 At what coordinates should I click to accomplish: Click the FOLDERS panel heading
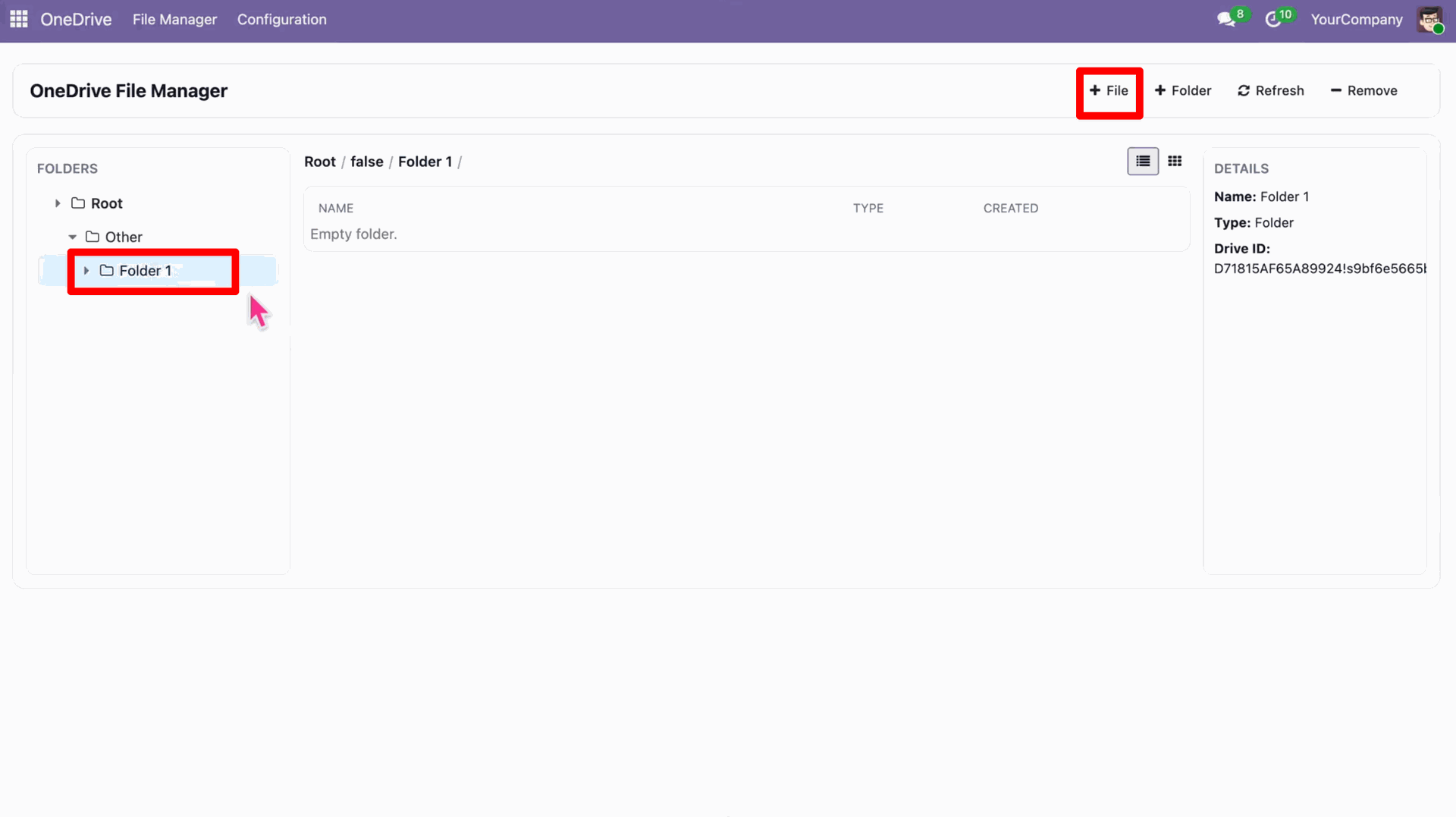pos(67,168)
